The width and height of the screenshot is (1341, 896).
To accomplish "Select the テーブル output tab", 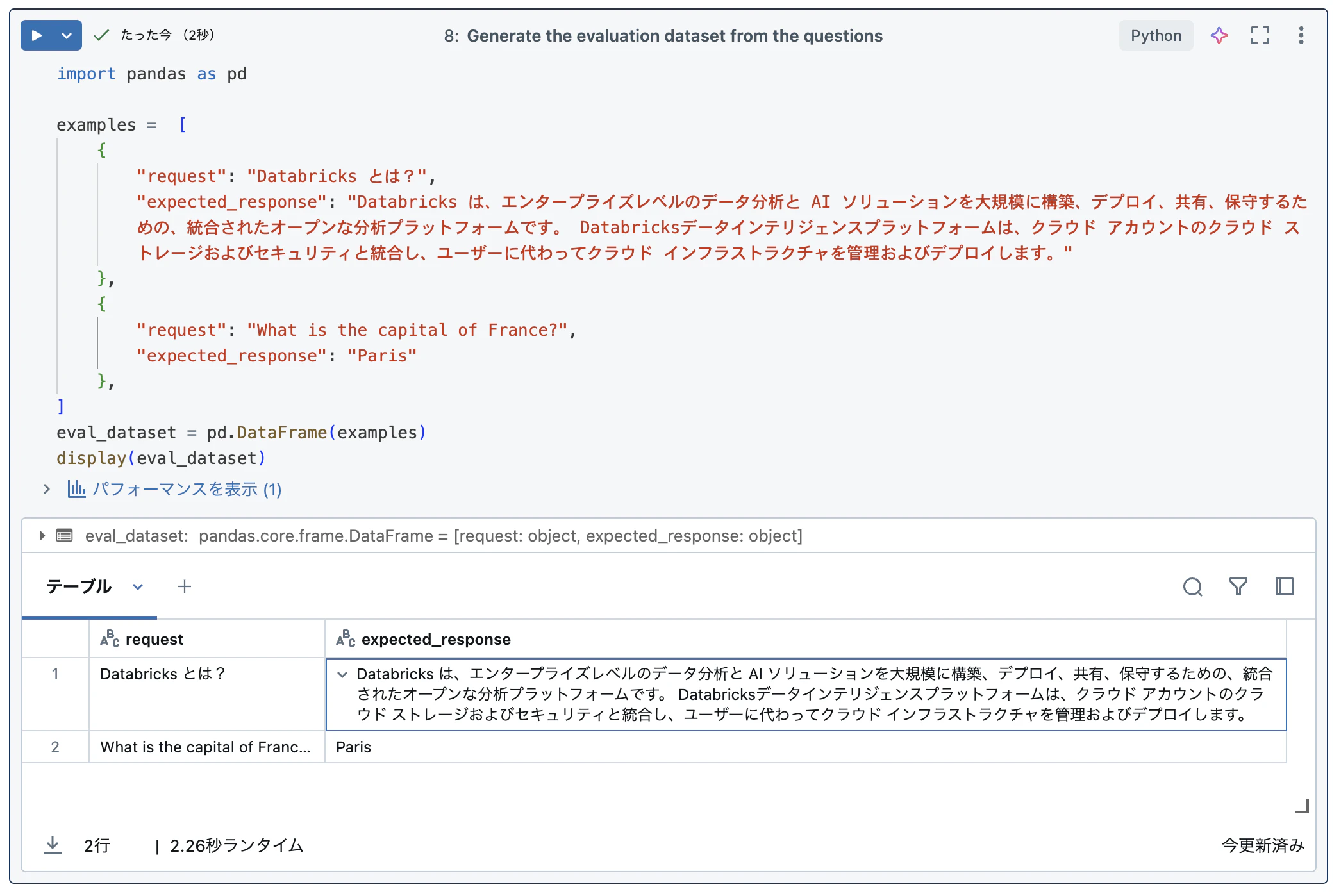I will 79,586.
